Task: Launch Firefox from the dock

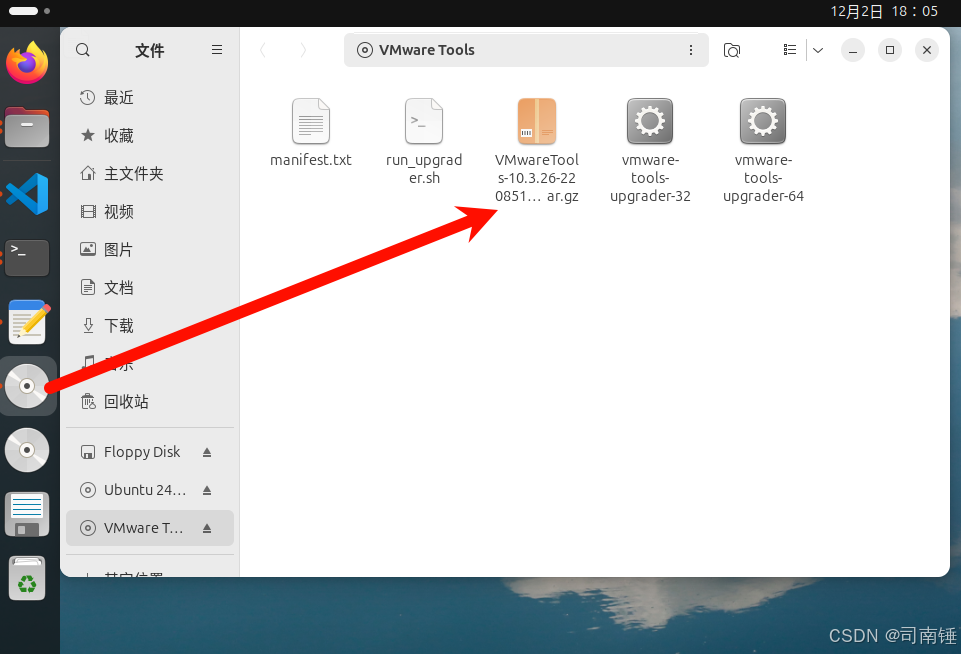Action: pyautogui.click(x=26, y=62)
